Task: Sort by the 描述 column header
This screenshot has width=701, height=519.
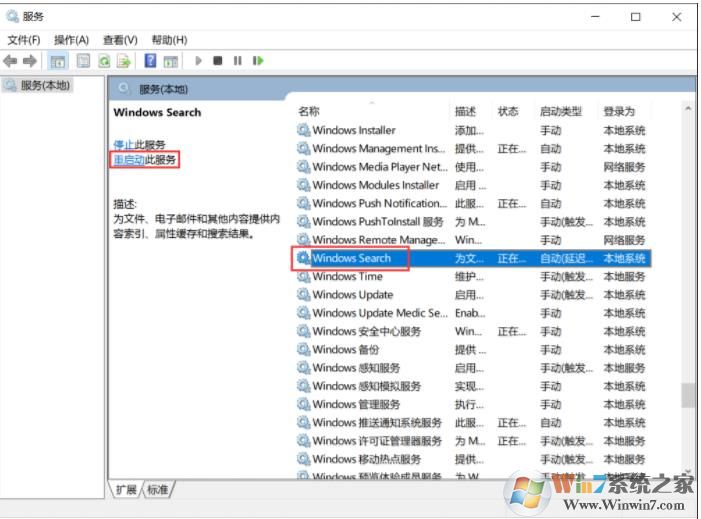Action: tap(465, 111)
